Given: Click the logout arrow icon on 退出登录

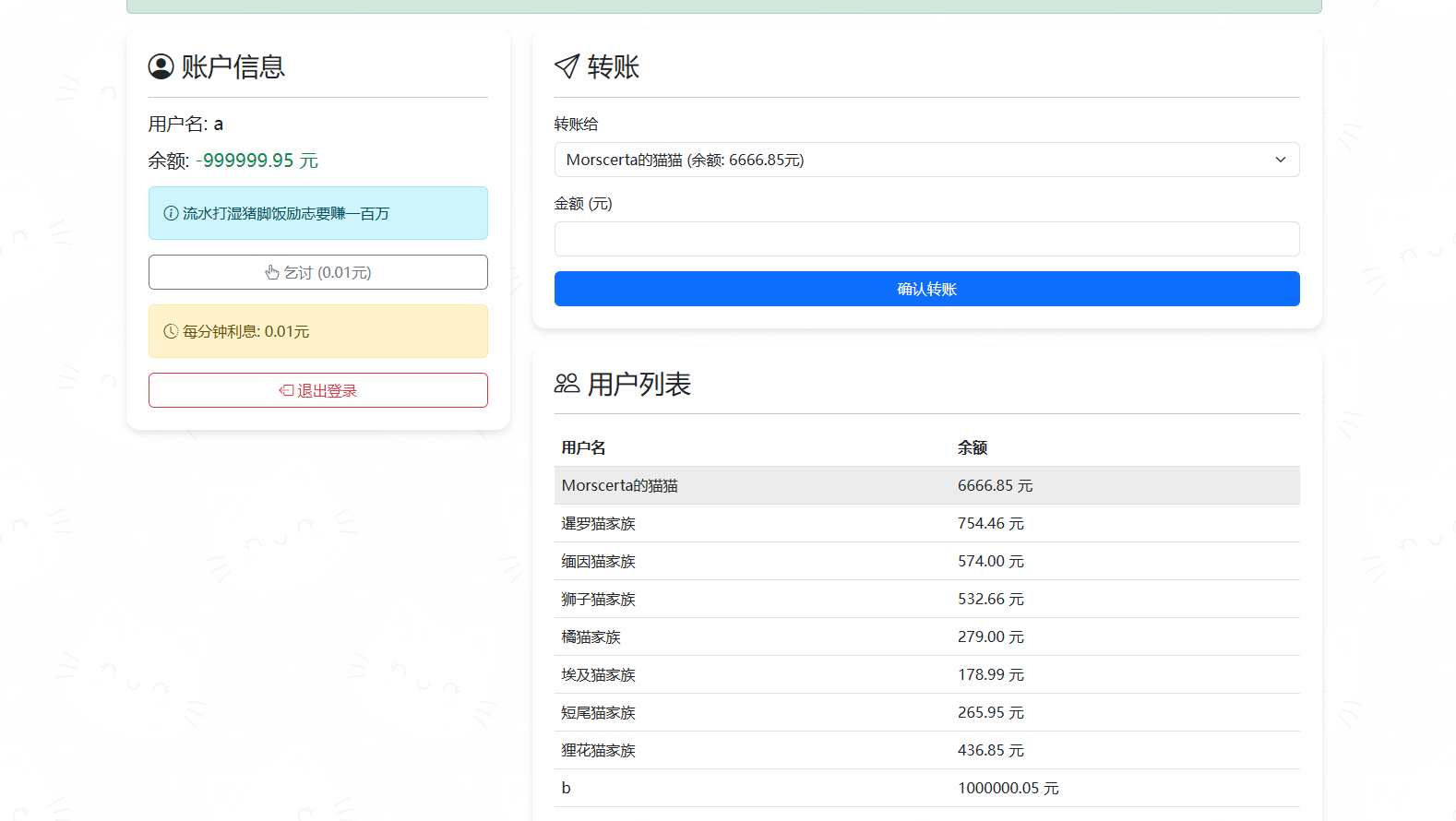Looking at the screenshot, I should [286, 390].
